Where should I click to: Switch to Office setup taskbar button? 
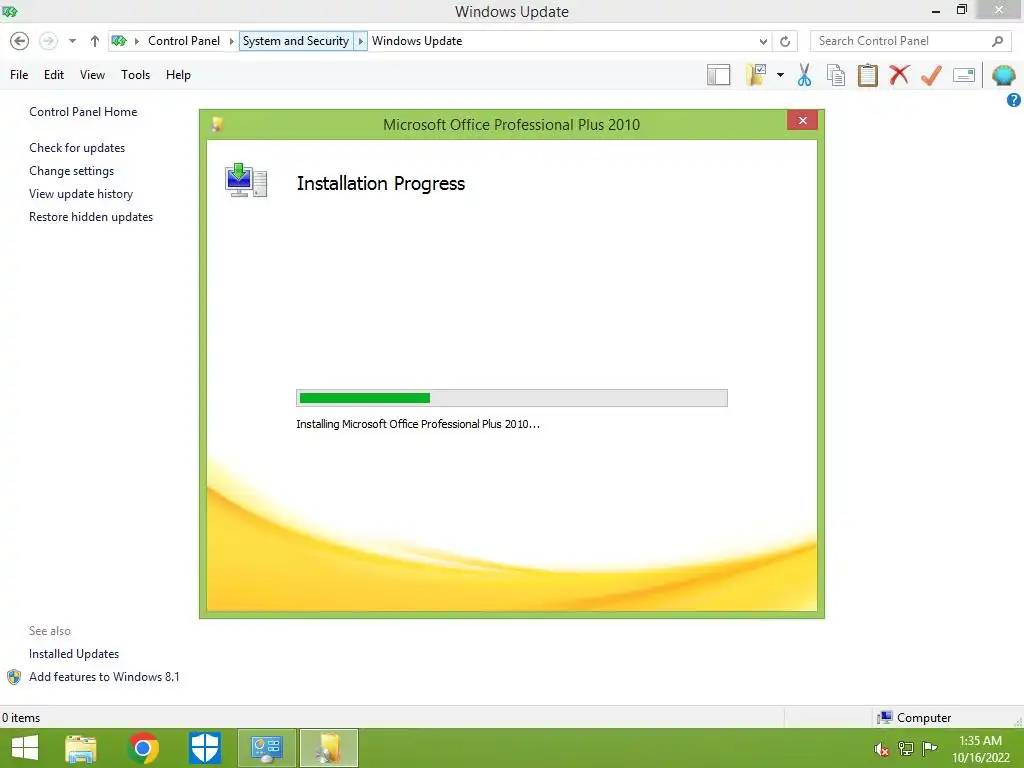point(328,748)
